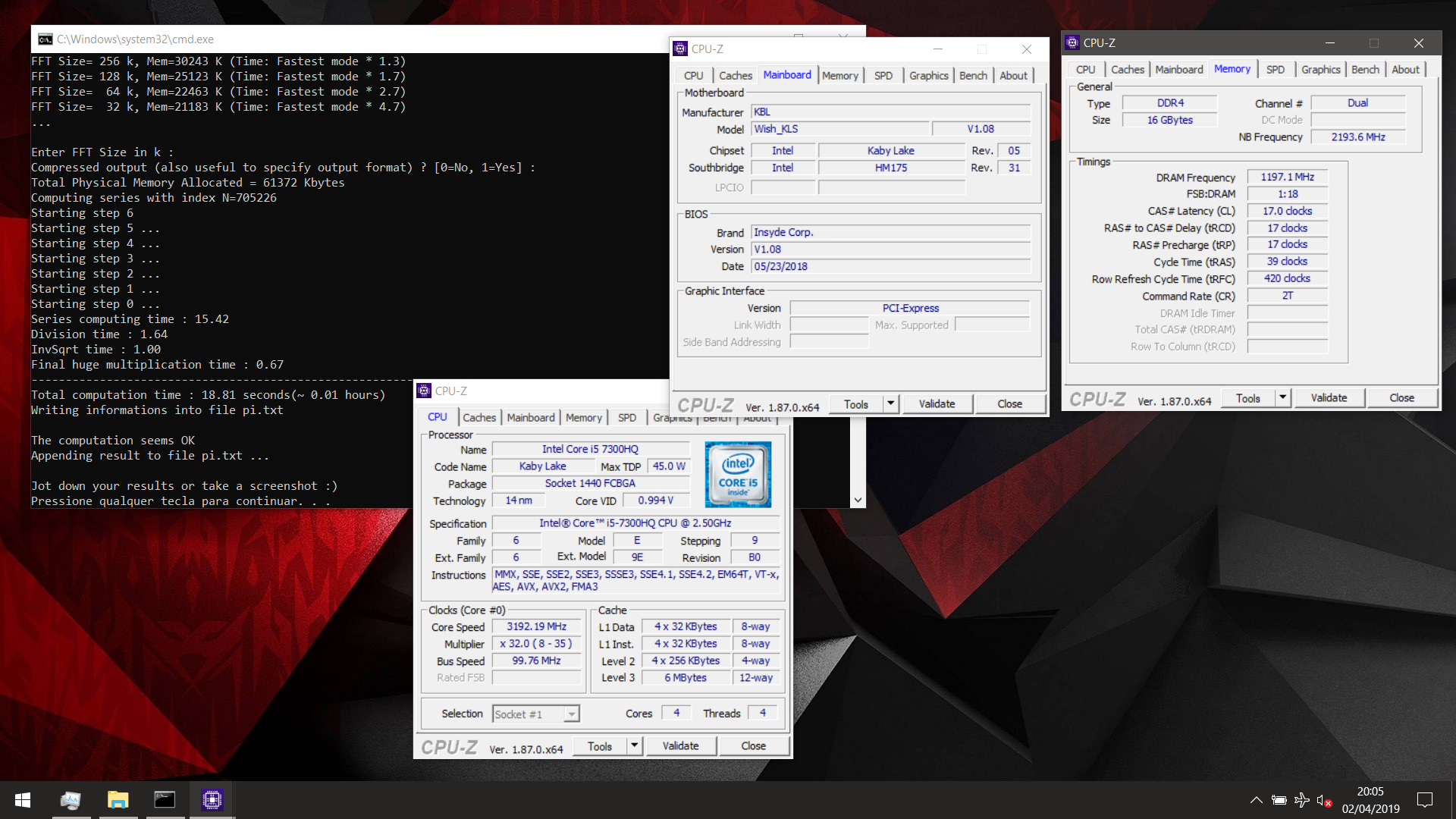Click the CPU-Z taskbar icon
This screenshot has width=1456, height=819.
click(212, 800)
